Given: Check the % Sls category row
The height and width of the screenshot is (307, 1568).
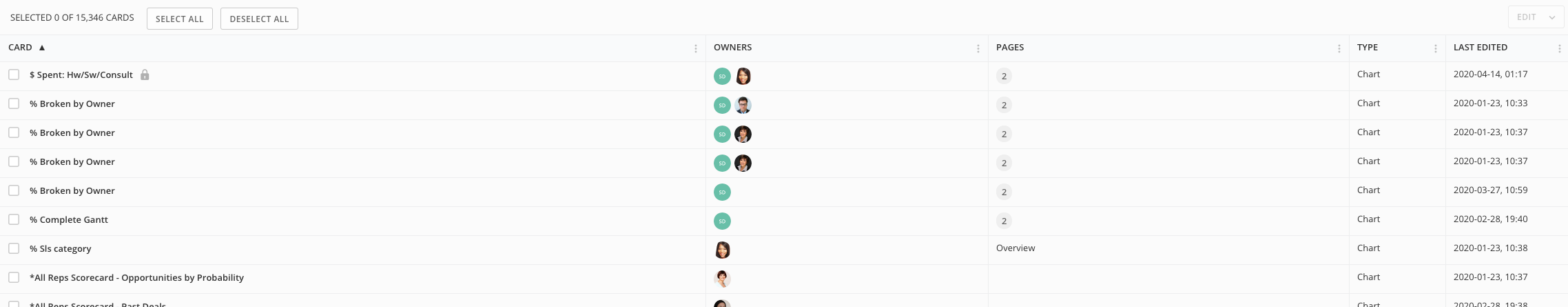Looking at the screenshot, I should pos(14,248).
